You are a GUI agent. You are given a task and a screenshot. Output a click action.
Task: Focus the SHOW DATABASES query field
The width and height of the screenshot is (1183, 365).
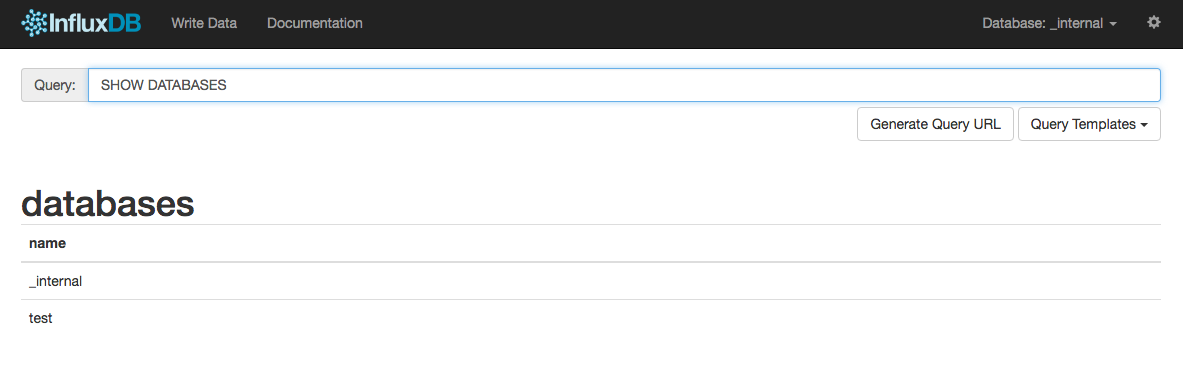(625, 85)
